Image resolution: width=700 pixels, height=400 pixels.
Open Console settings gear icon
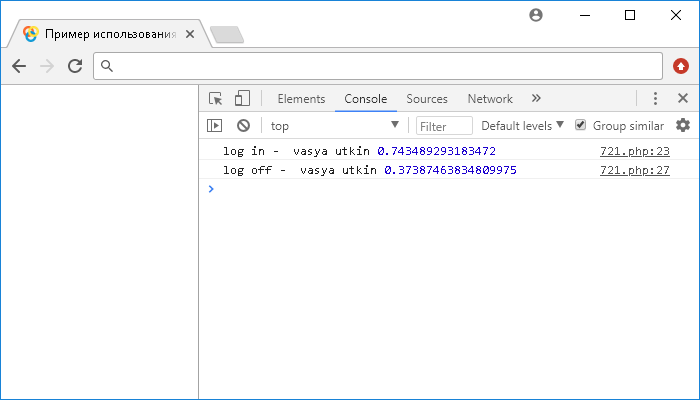(683, 125)
